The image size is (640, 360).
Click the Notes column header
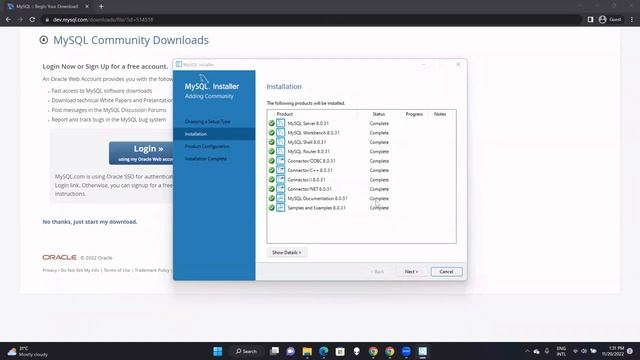pyautogui.click(x=440, y=114)
